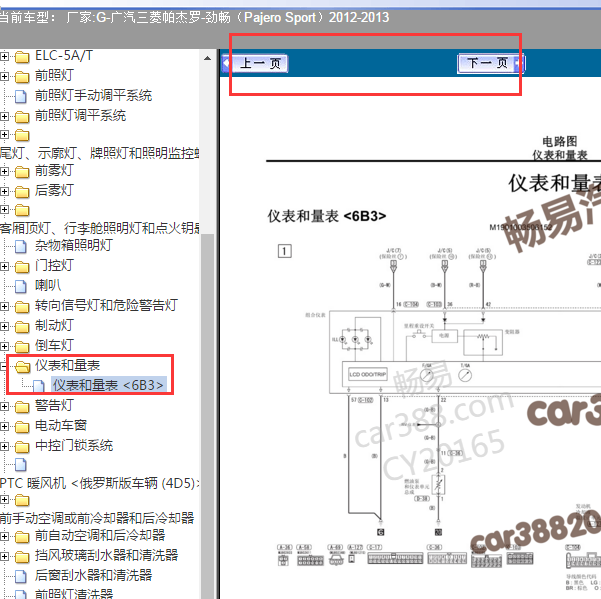Image resolution: width=601 pixels, height=599 pixels.
Task: Click the LCD ODO/TRIP component in diagram
Action: (368, 374)
